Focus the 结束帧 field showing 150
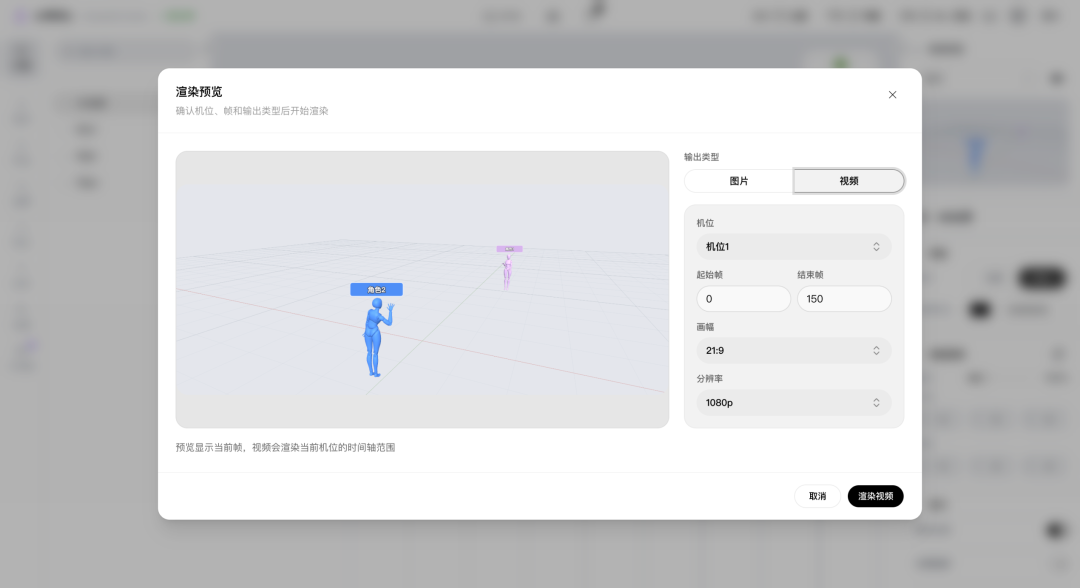 pos(844,299)
